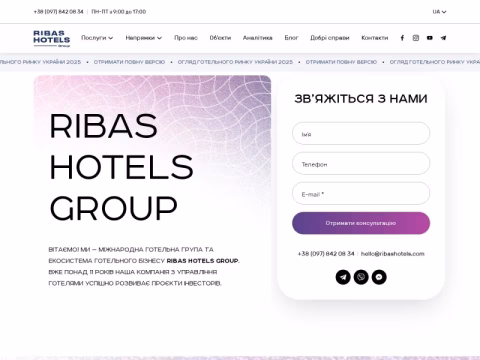The width and height of the screenshot is (480, 360).
Task: Expand the Напрямки dropdown menu
Action: click(144, 38)
